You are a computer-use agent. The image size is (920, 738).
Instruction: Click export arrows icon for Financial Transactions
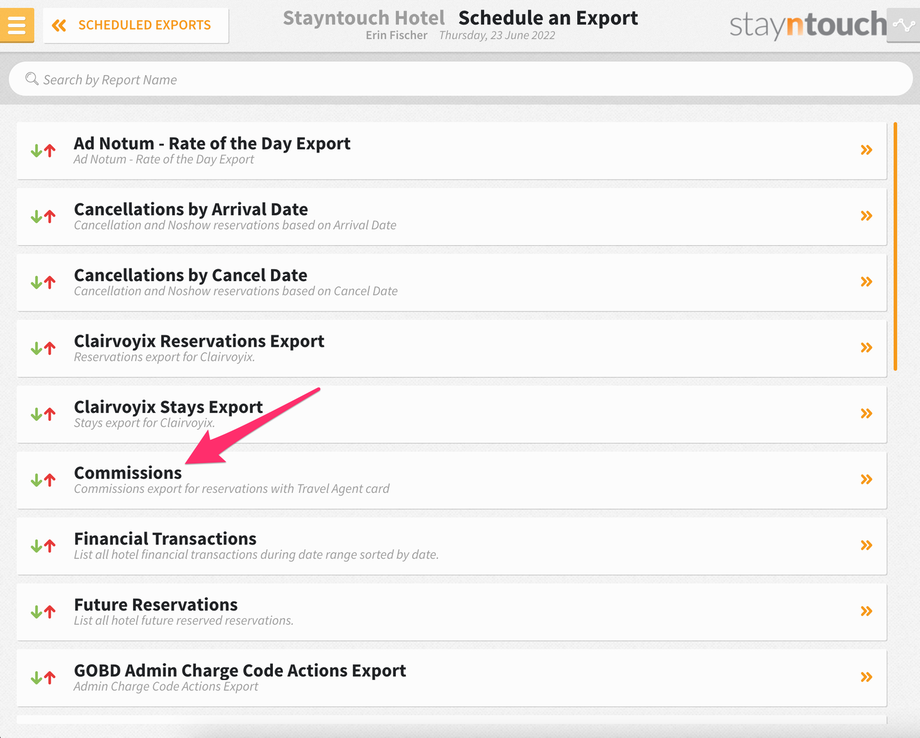point(43,546)
